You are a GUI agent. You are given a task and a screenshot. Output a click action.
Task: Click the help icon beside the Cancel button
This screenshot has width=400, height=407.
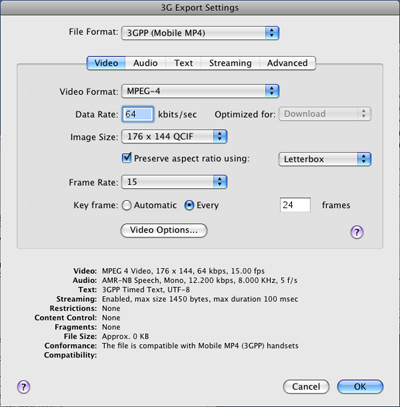[x=23, y=387]
